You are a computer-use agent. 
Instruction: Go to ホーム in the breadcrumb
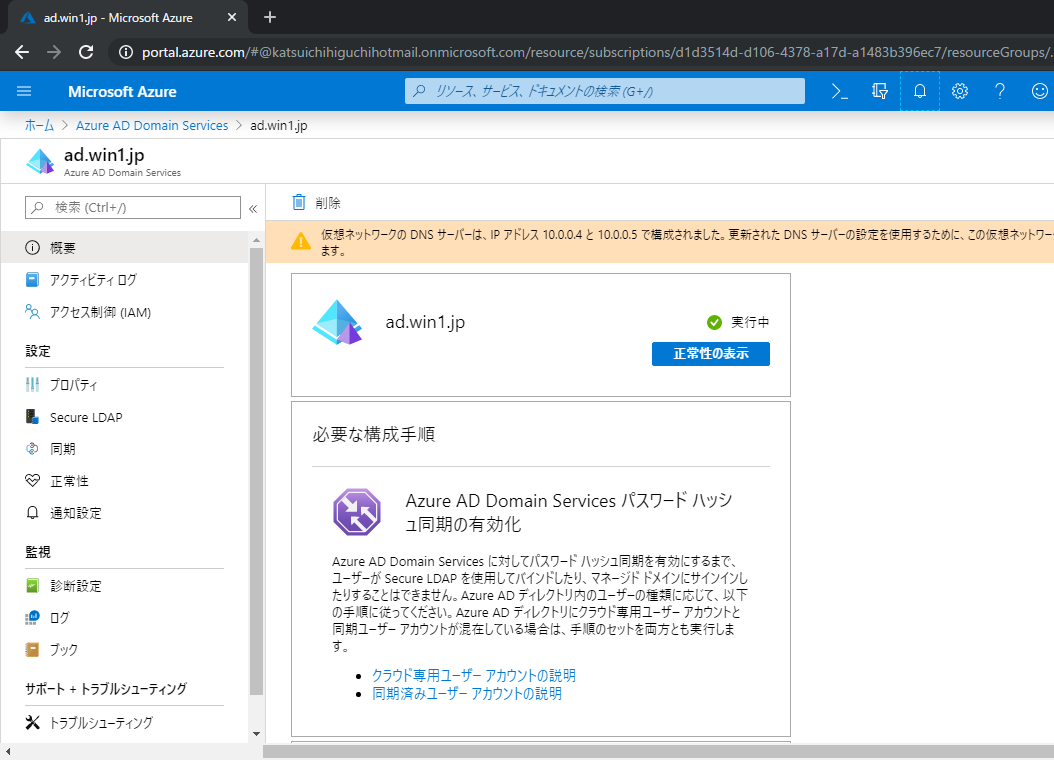pyautogui.click(x=39, y=125)
